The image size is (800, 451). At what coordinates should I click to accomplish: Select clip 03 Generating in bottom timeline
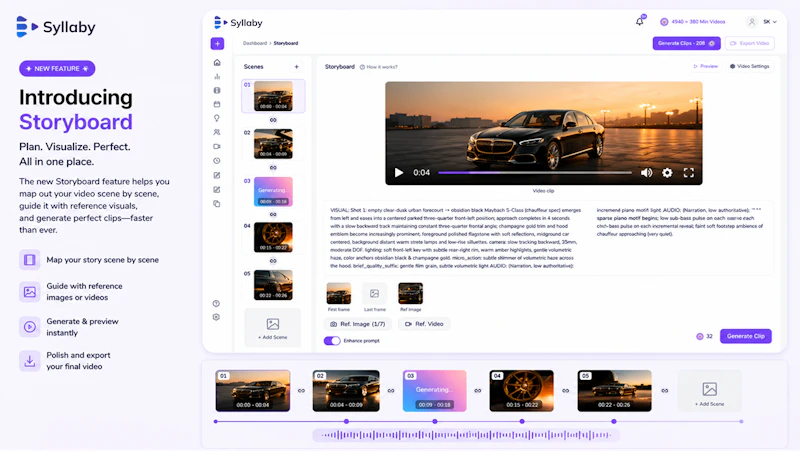(x=434, y=391)
